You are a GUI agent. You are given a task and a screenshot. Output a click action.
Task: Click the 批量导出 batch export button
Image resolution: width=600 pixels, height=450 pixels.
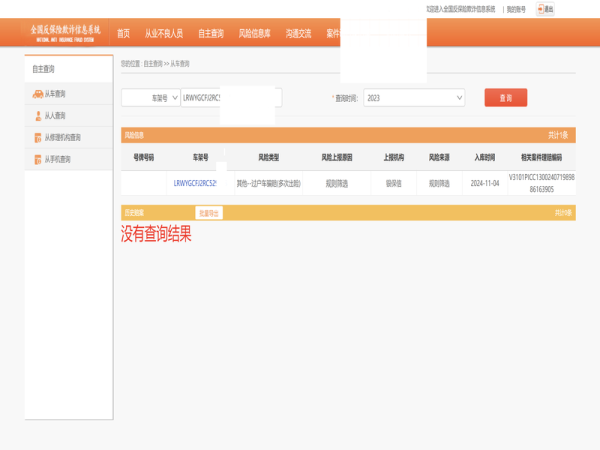209,213
